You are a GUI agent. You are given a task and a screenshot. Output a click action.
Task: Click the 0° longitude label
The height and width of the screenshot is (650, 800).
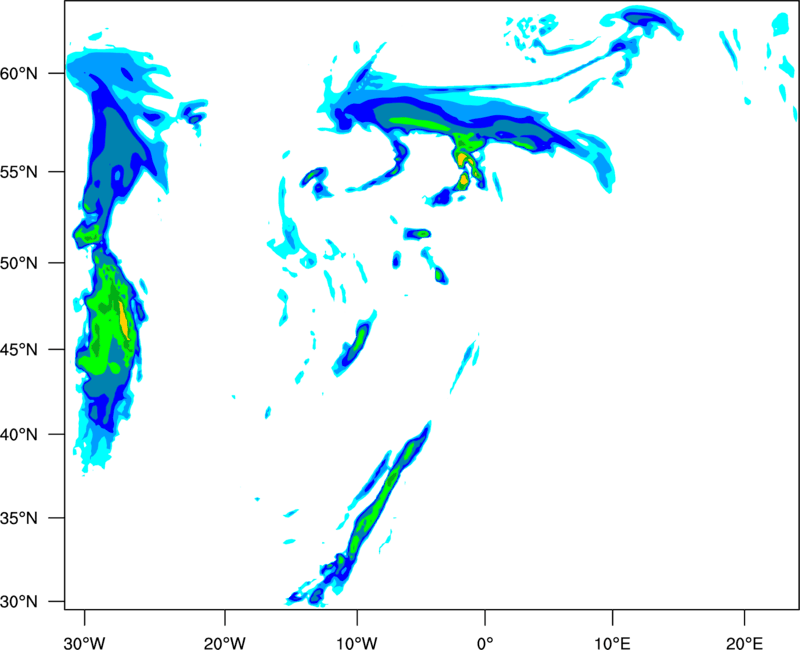[485, 643]
